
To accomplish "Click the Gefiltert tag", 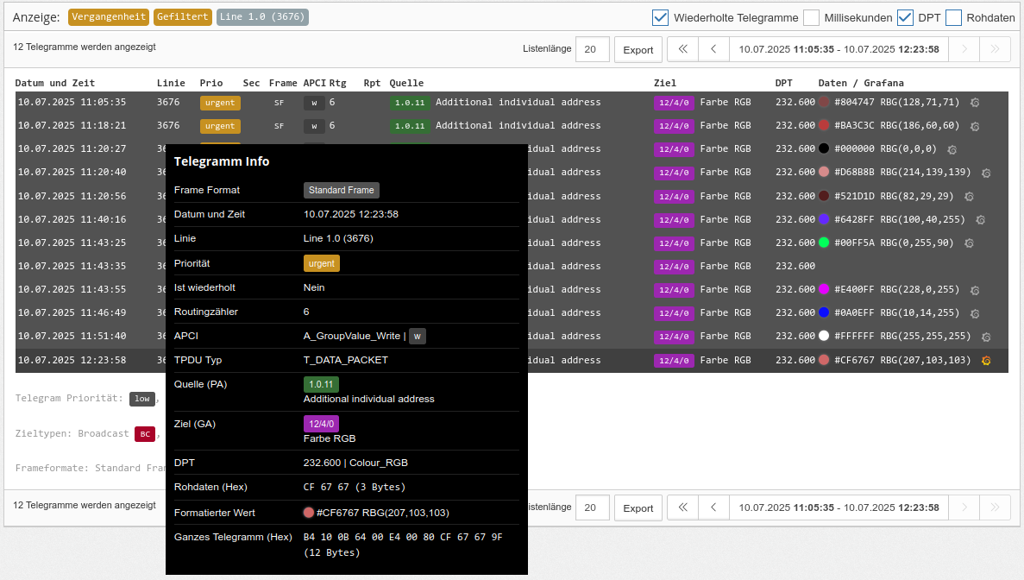I will (183, 17).
